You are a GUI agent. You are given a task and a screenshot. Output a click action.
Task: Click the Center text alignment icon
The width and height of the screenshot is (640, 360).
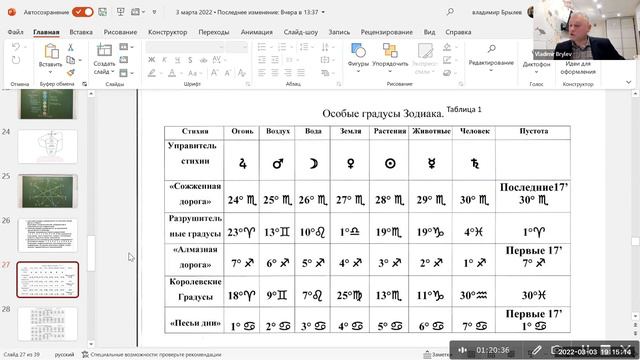[275, 73]
